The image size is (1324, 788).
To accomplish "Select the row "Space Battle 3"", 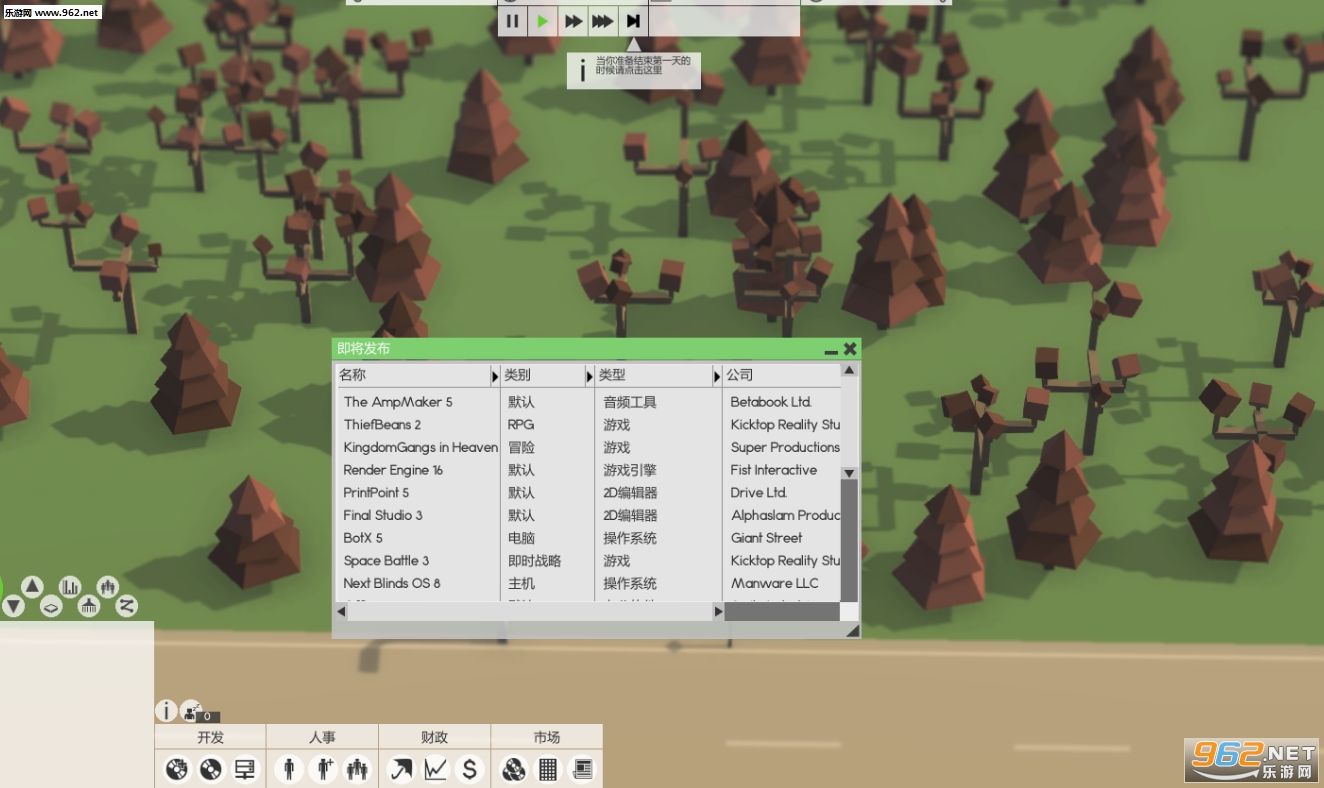I will [588, 561].
